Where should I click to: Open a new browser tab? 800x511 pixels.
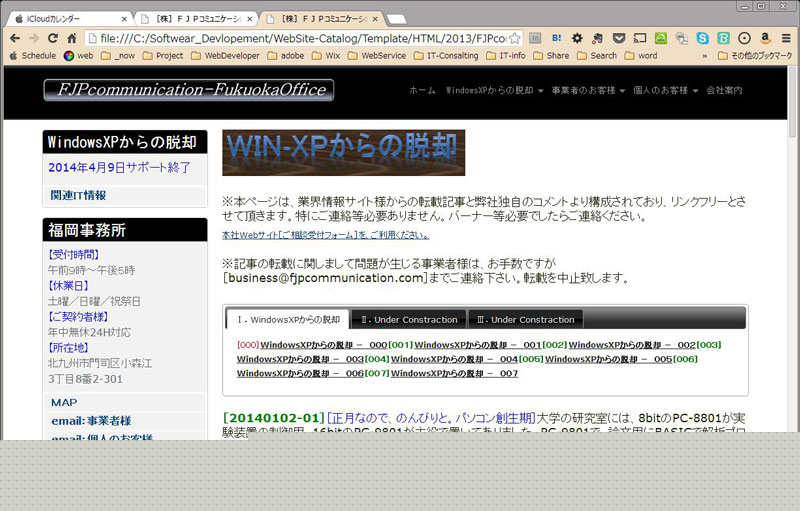pyautogui.click(x=396, y=19)
